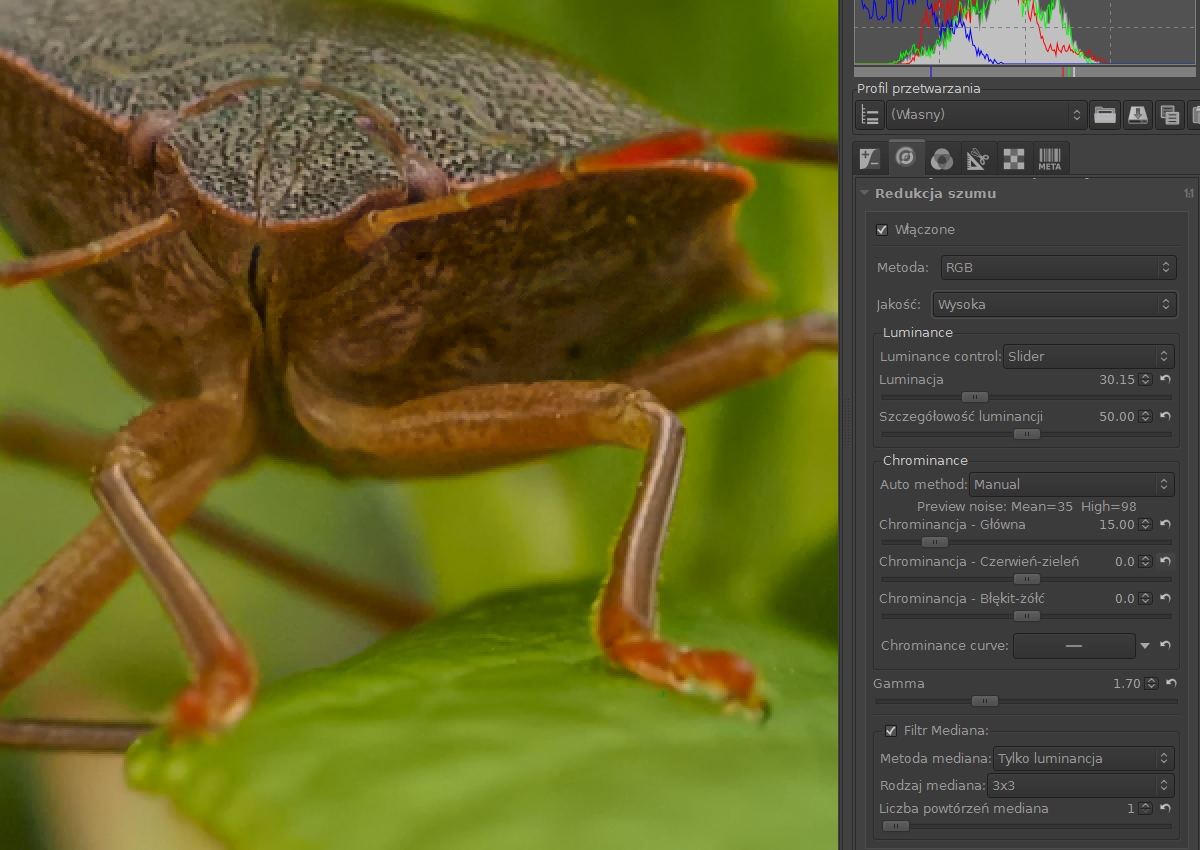Open the Metoda dropdown set to RGB
The image size is (1200, 850).
coord(1056,268)
